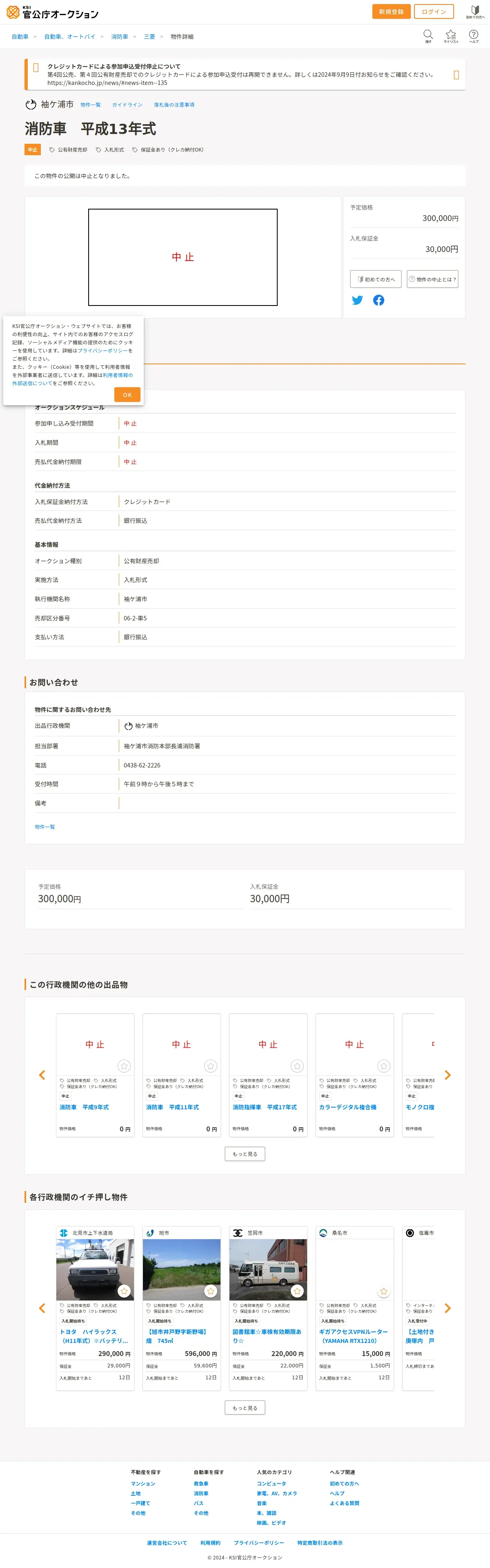Favorite the 消防指揮車 平成17年式 card star
This screenshot has width=490, height=1568.
pos(297,1066)
